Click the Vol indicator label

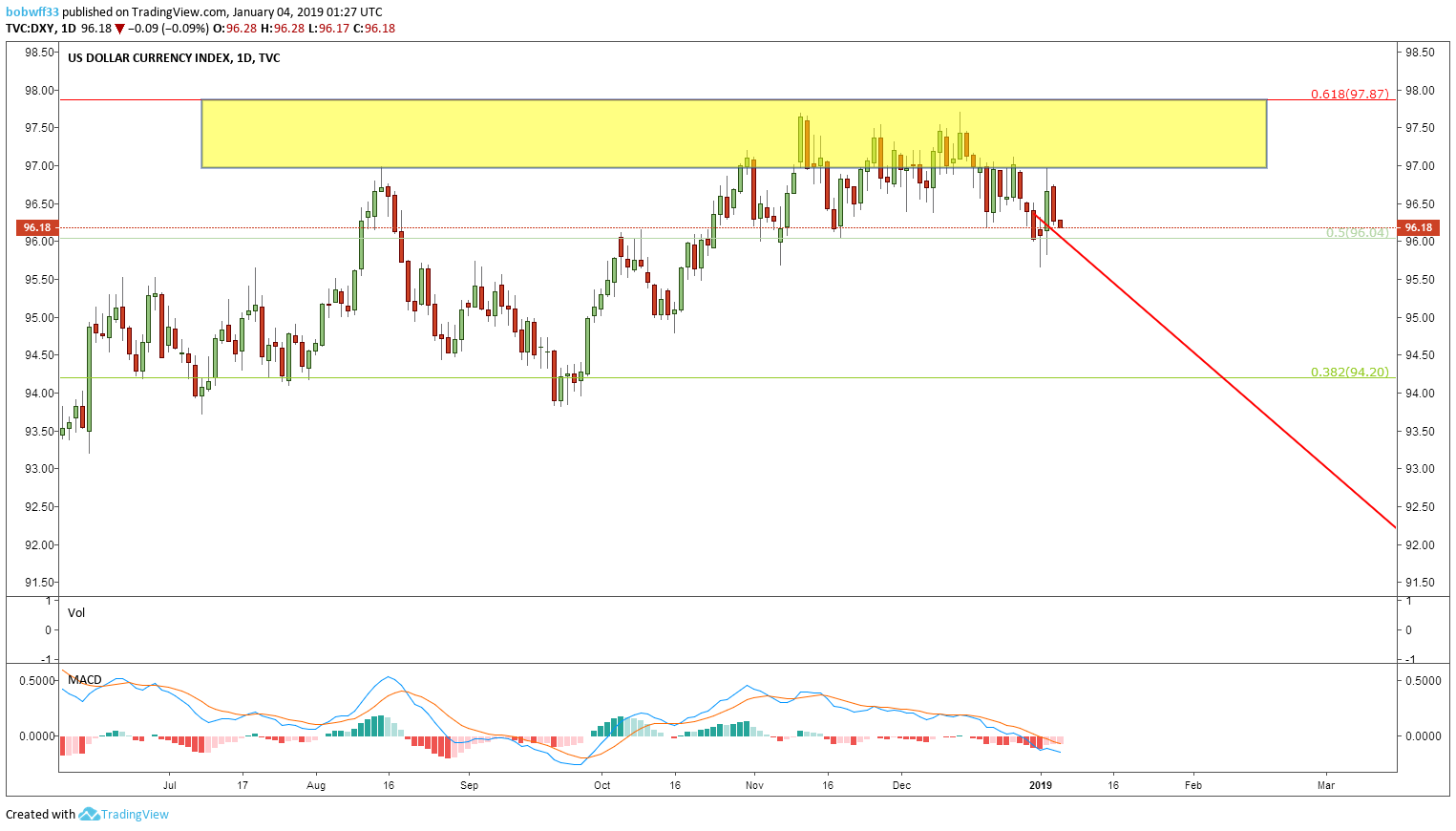pos(76,613)
